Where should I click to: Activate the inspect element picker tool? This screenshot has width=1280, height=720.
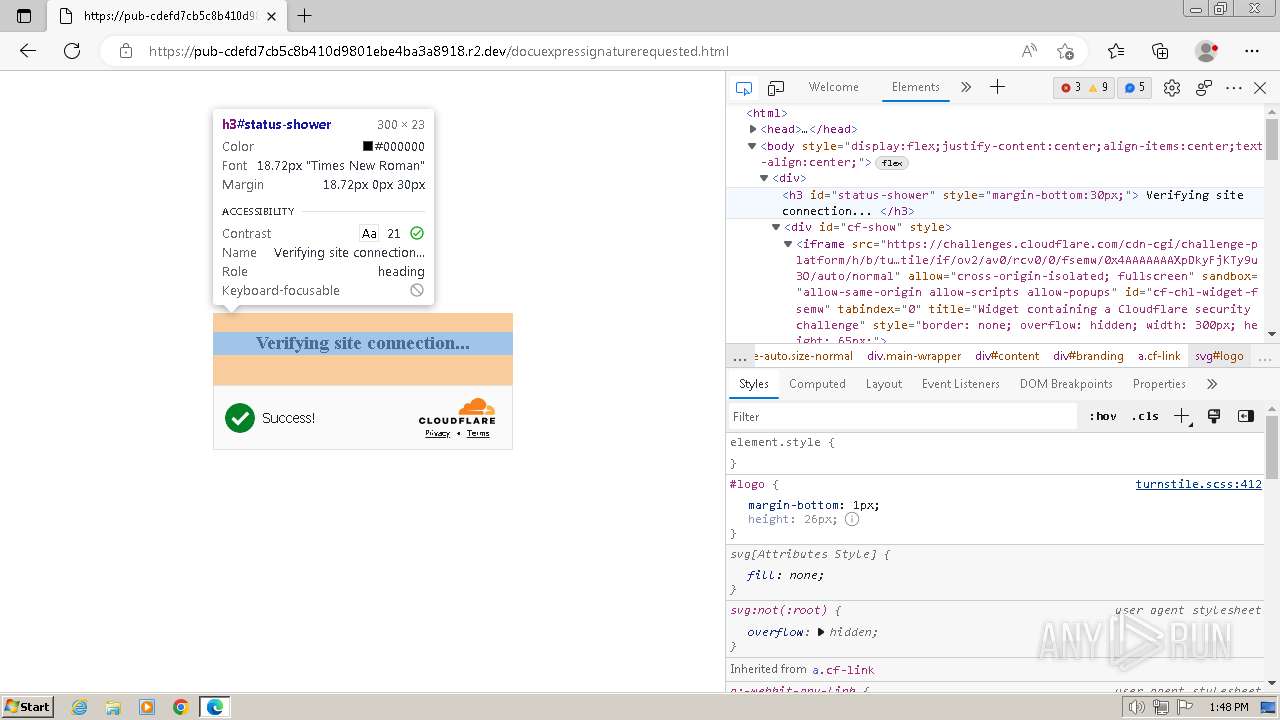744,88
